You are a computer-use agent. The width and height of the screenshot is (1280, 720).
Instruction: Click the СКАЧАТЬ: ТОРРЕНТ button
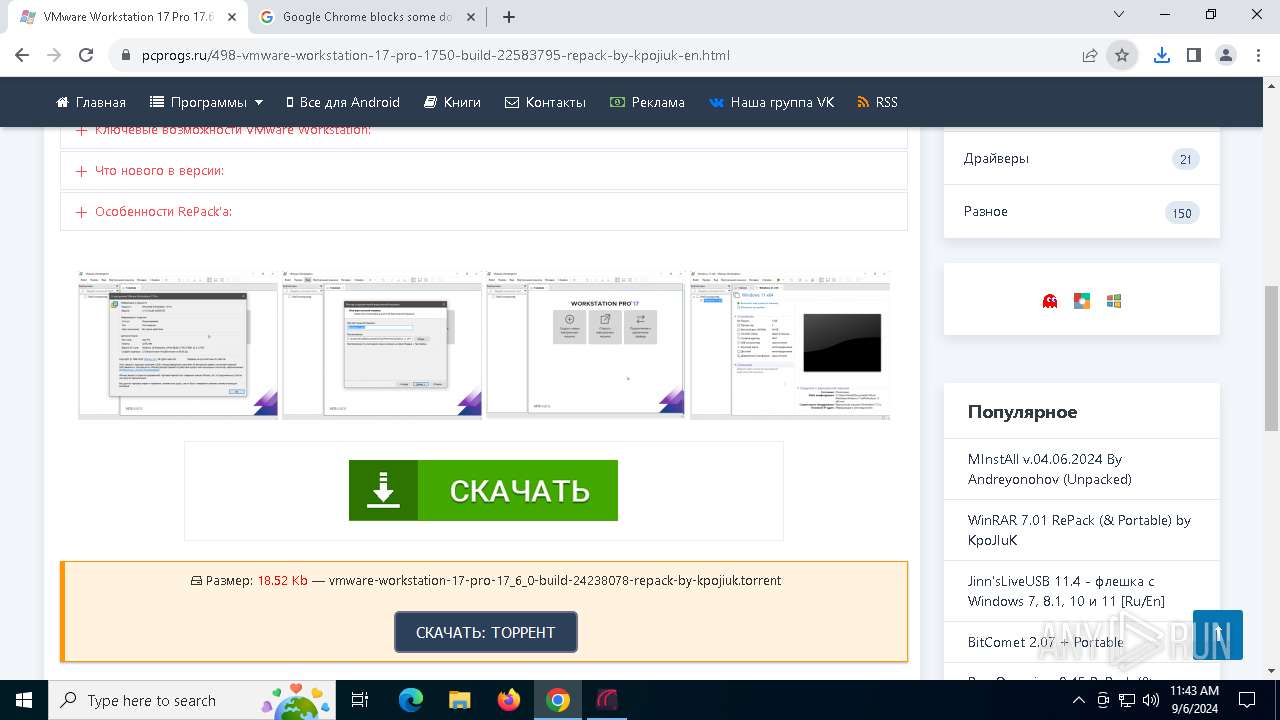pos(486,632)
